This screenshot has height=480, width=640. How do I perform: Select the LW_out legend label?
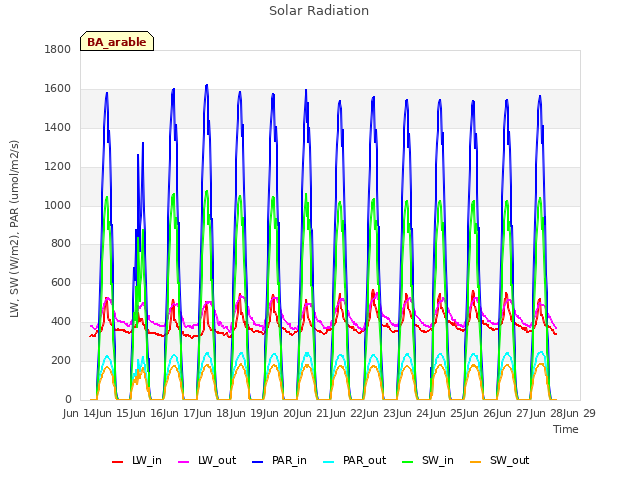217,461
